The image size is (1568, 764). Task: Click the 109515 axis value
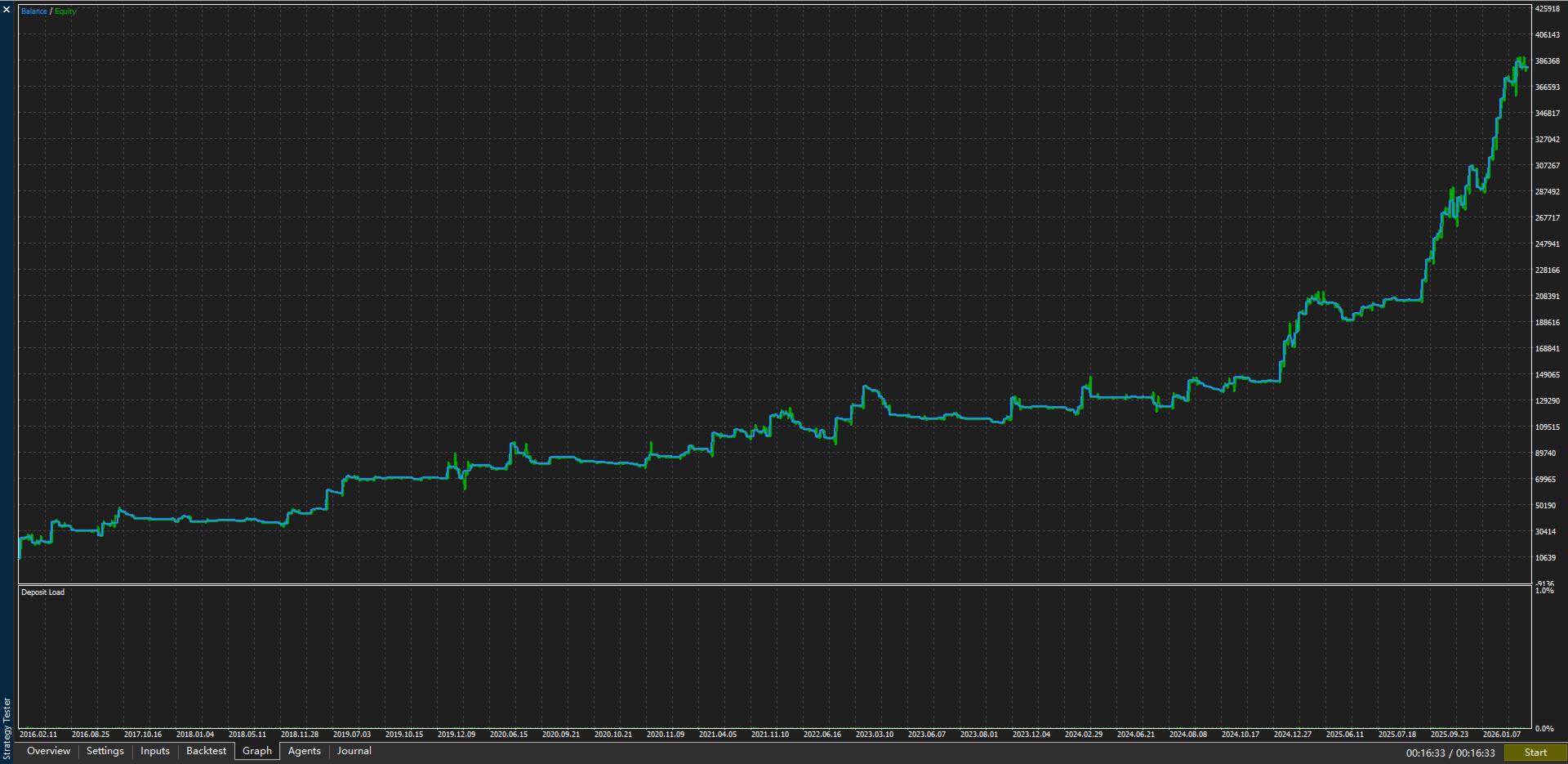point(1548,427)
